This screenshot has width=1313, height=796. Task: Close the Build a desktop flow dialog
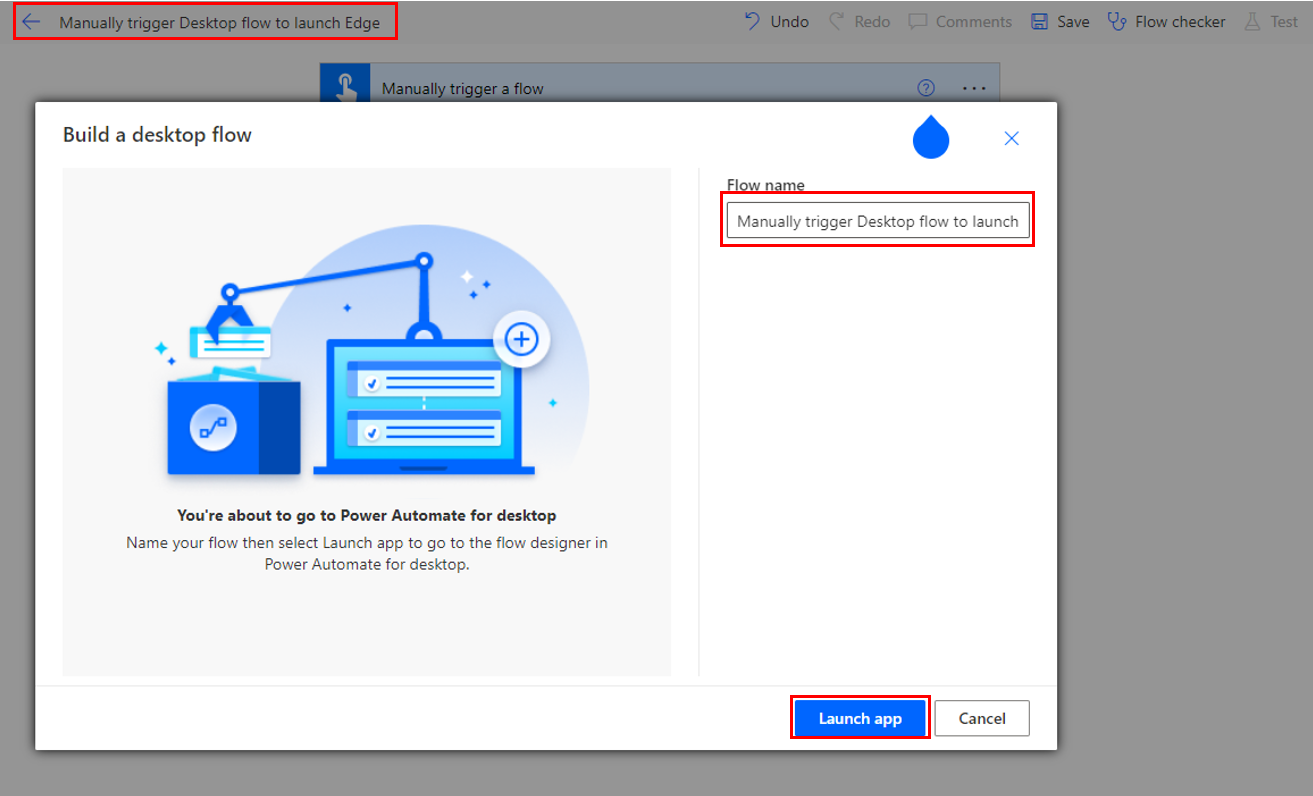[x=1010, y=139]
